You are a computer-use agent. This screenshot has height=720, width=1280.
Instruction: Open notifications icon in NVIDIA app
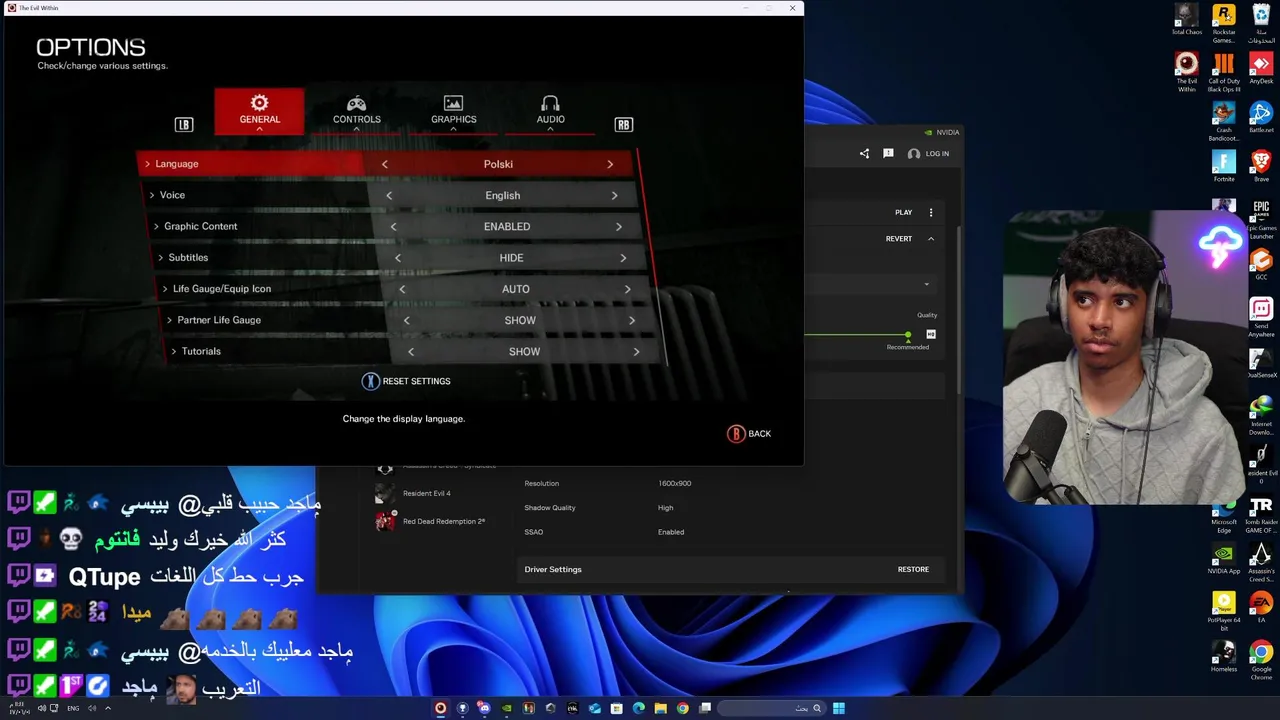888,154
